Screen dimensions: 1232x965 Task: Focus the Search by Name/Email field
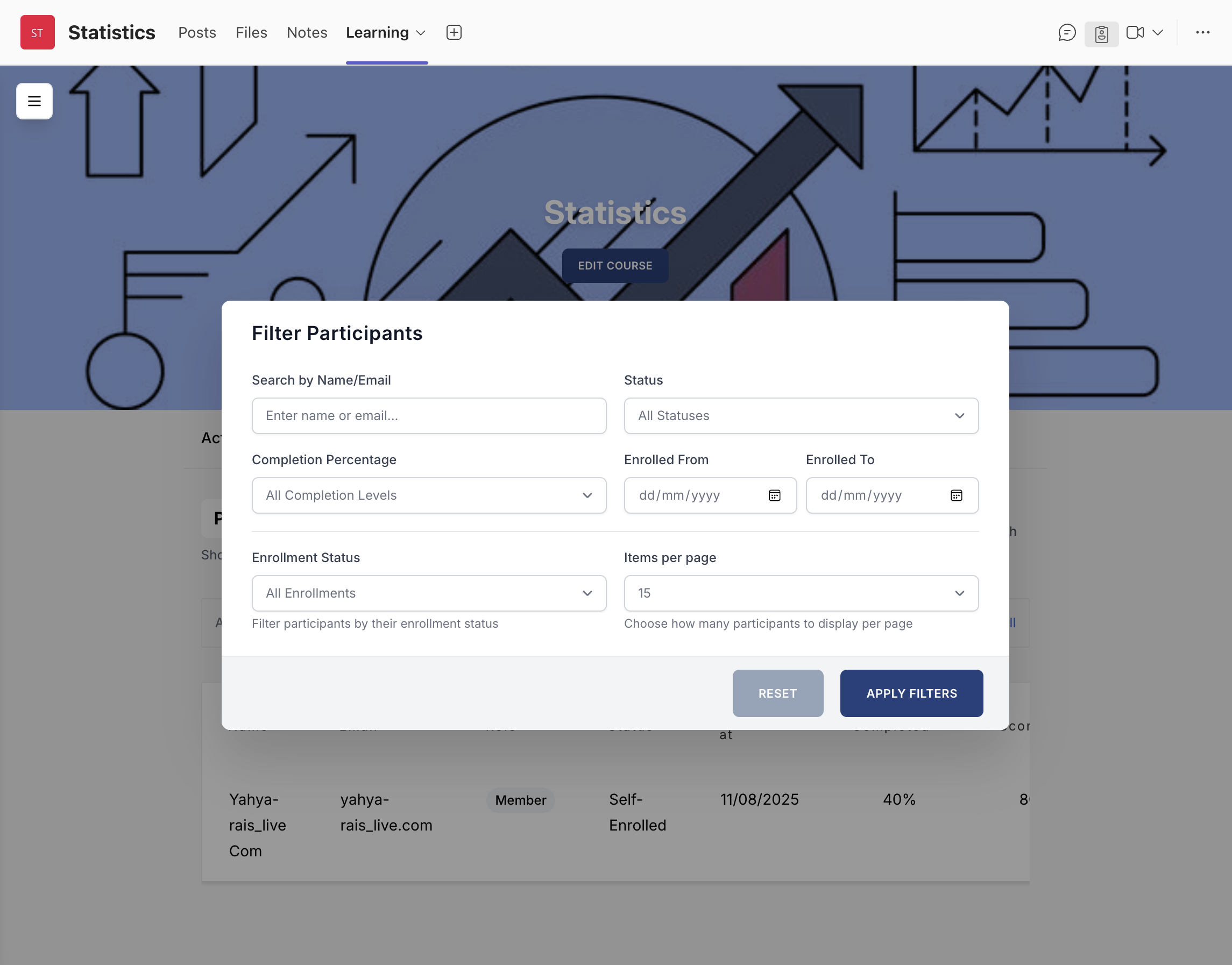pos(429,416)
